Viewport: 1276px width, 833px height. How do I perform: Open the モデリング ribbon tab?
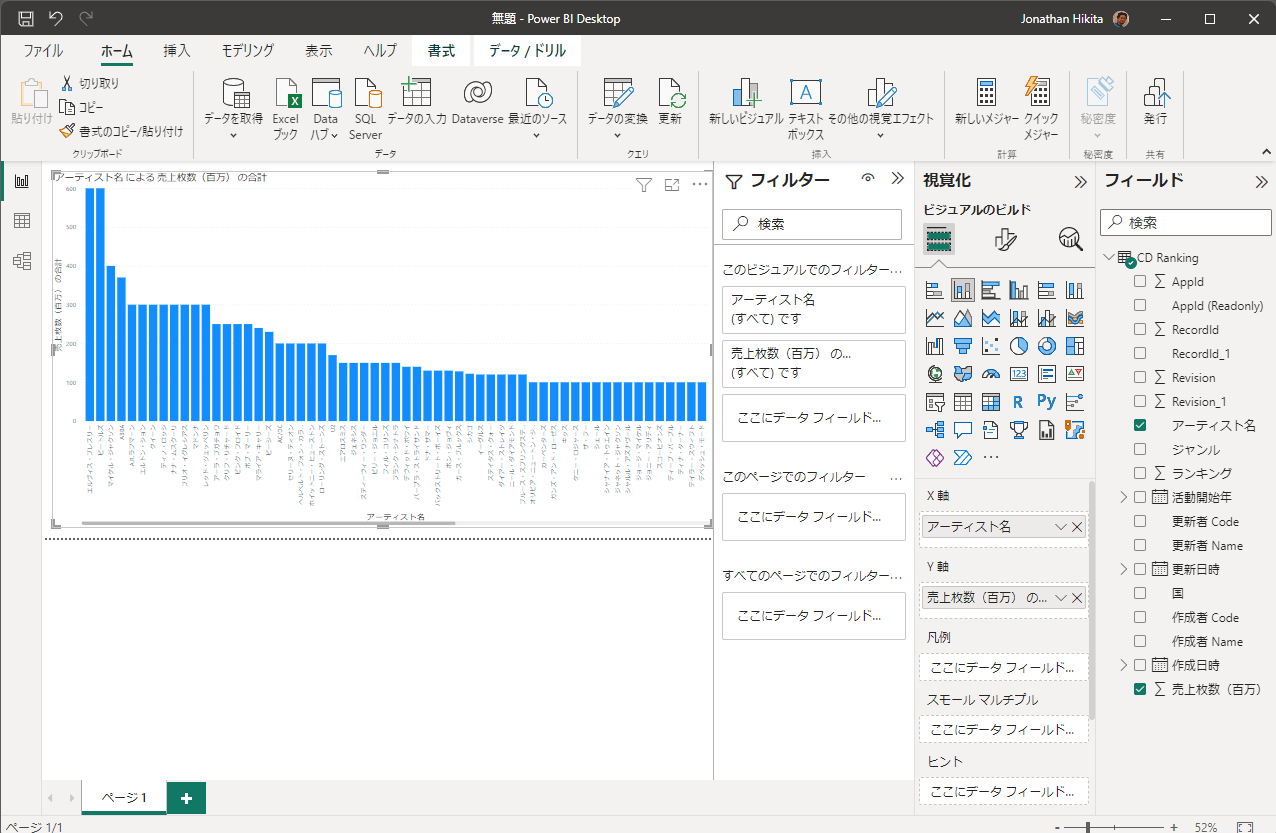pos(247,51)
